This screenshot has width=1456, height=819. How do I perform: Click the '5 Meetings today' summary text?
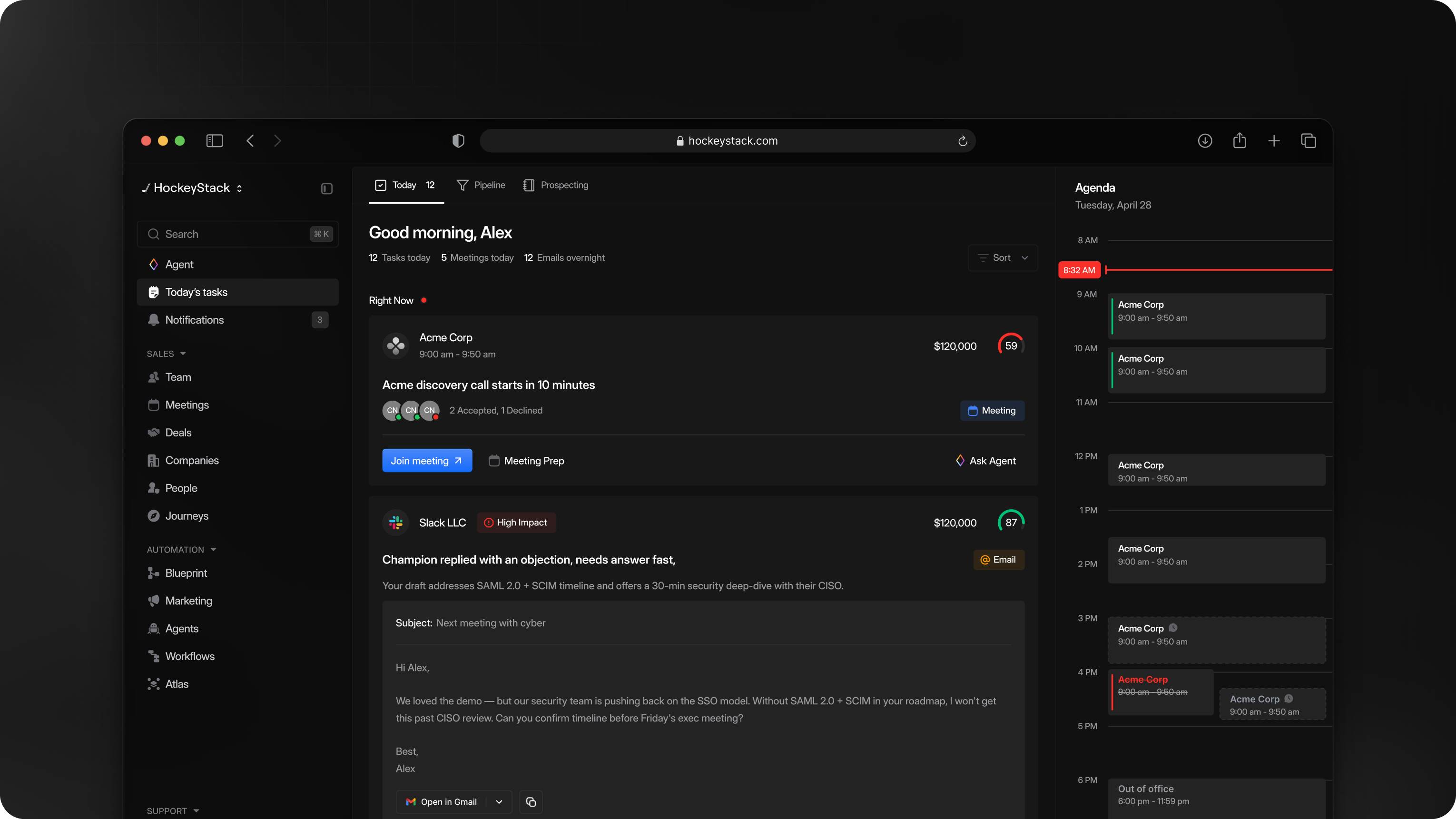(477, 258)
